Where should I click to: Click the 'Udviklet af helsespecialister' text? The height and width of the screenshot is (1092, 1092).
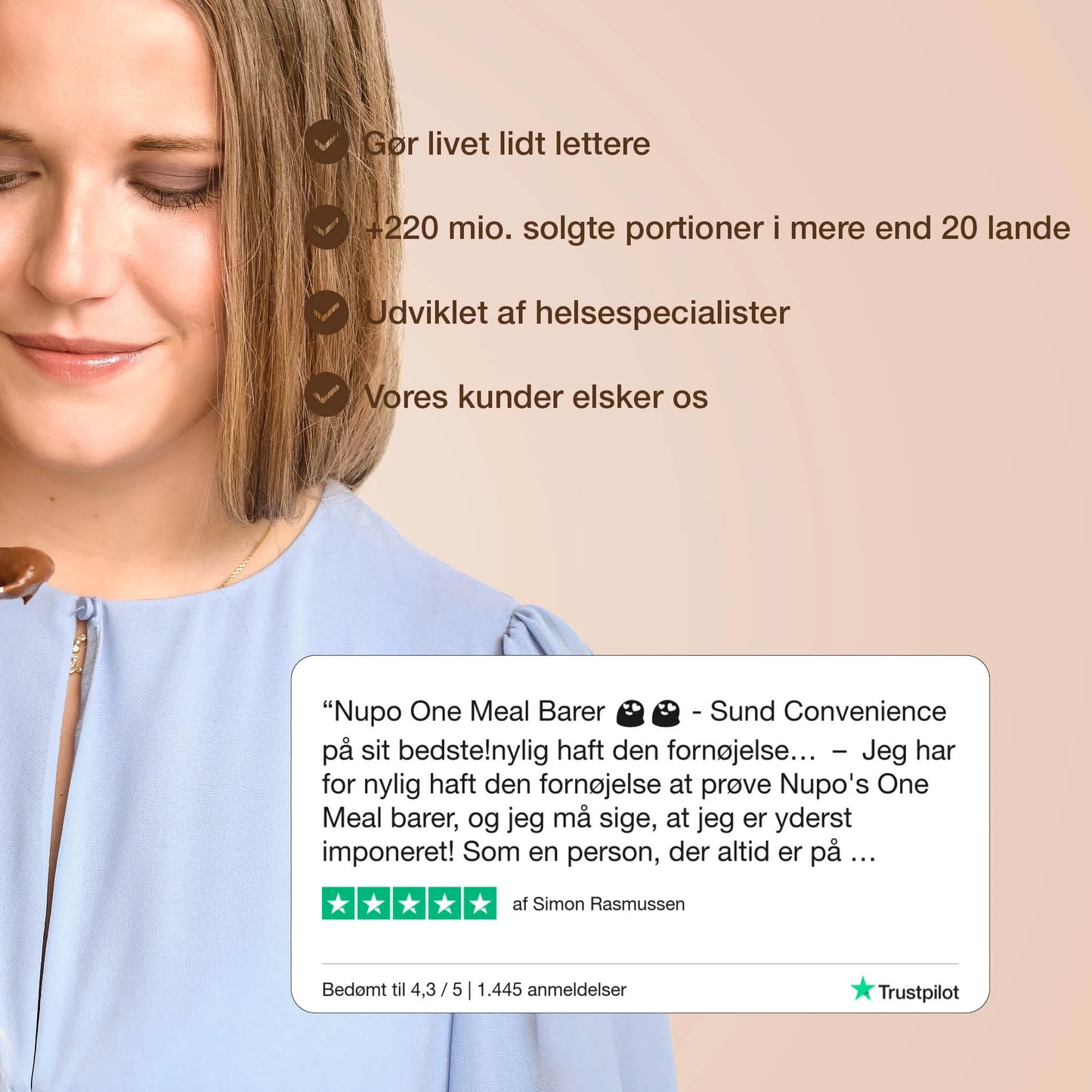click(x=577, y=313)
